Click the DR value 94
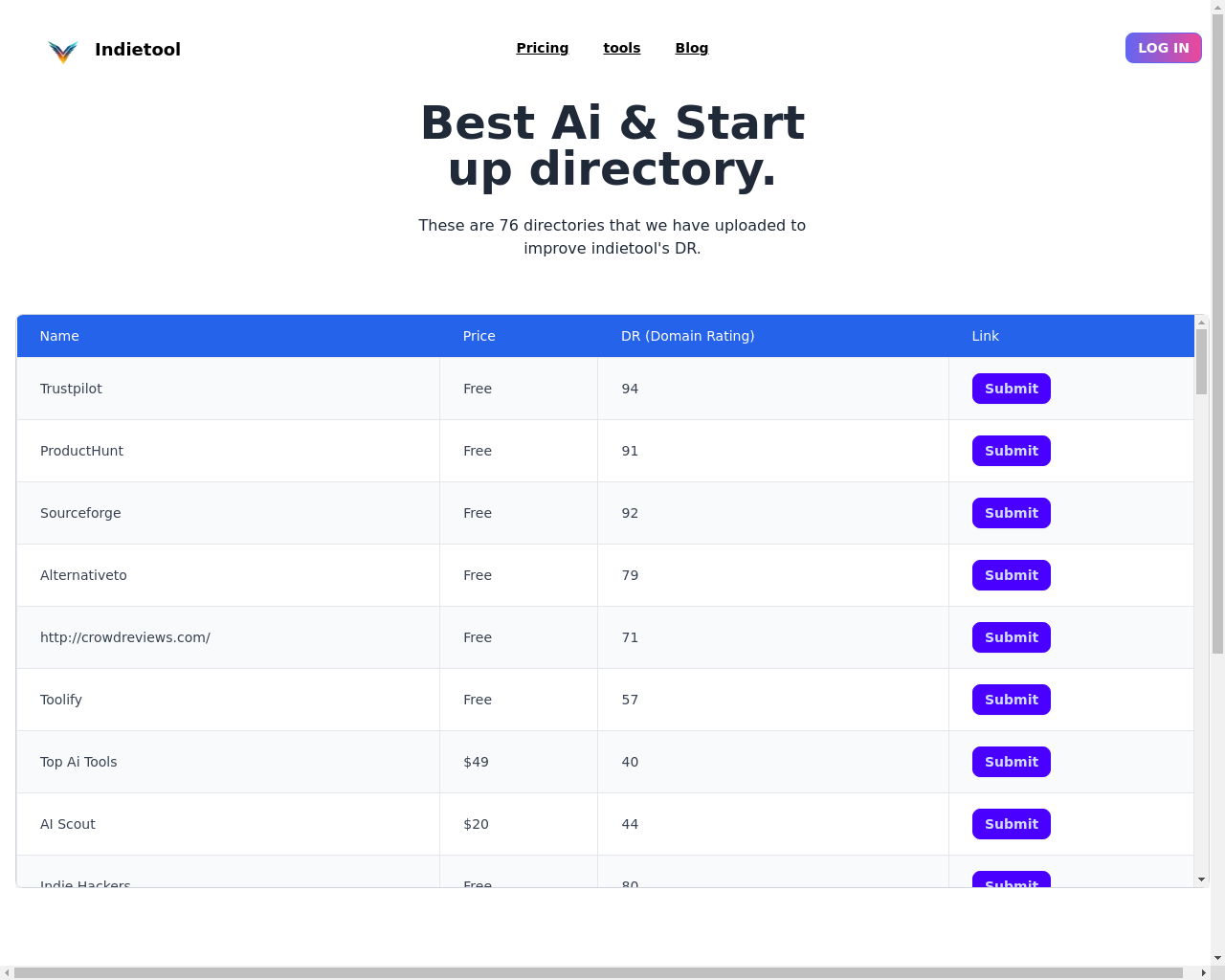 coord(630,389)
